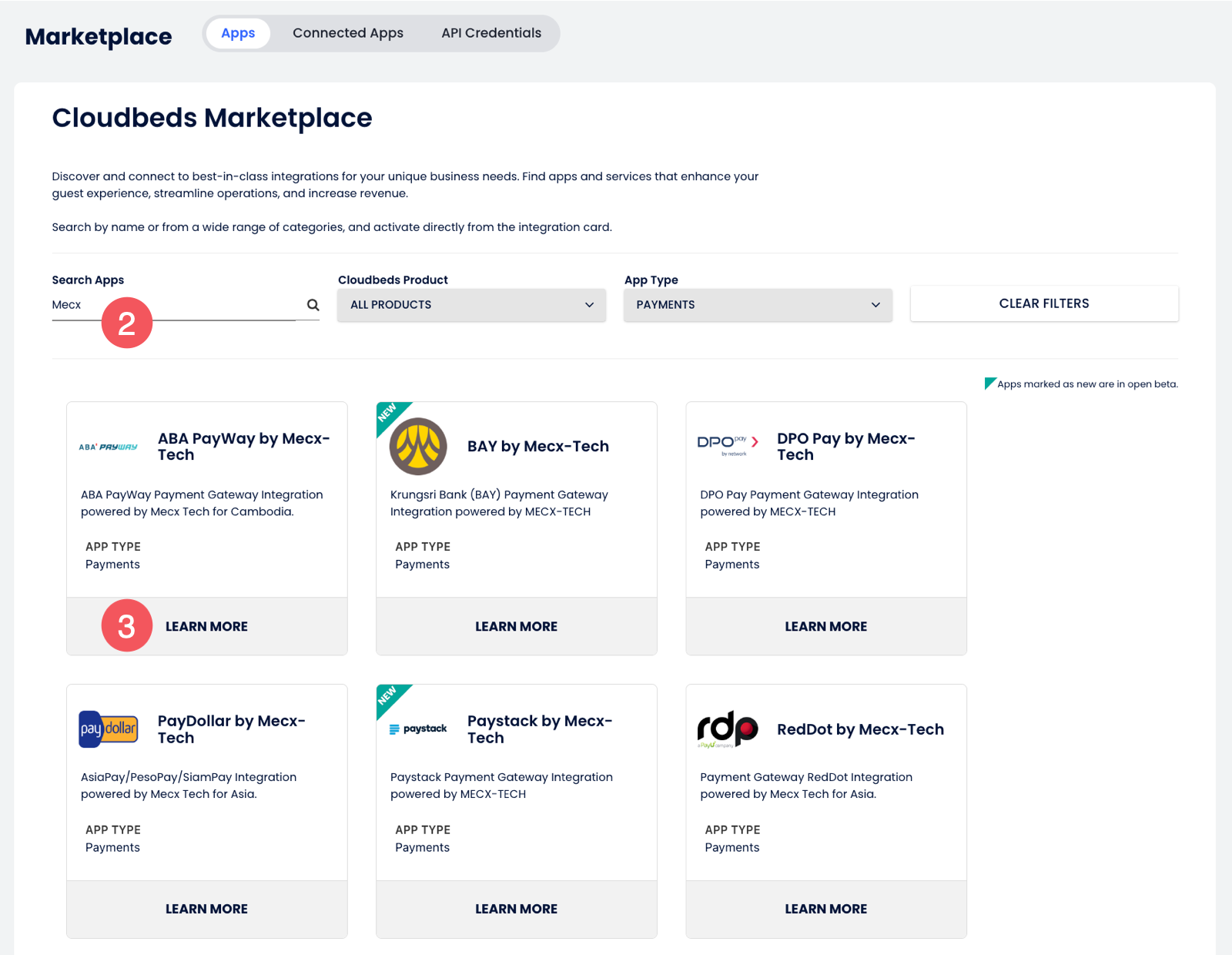Open Learn More for RedDot by Mecx-Tech
This screenshot has height=955, width=1232.
pyautogui.click(x=825, y=910)
